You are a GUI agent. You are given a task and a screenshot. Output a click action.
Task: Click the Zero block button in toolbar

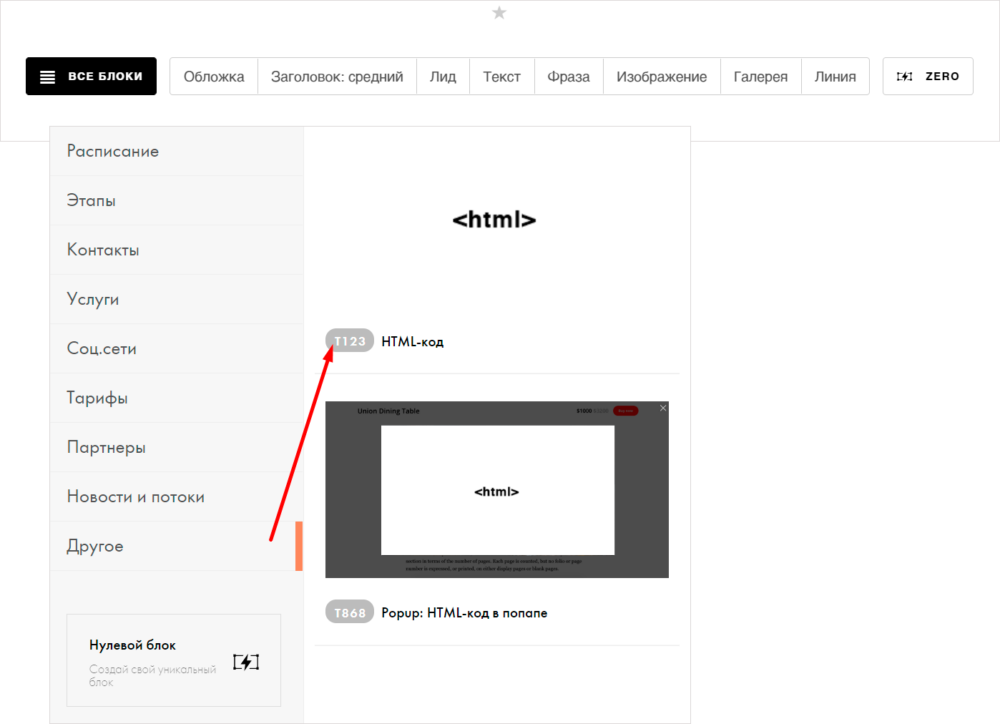click(x=927, y=76)
